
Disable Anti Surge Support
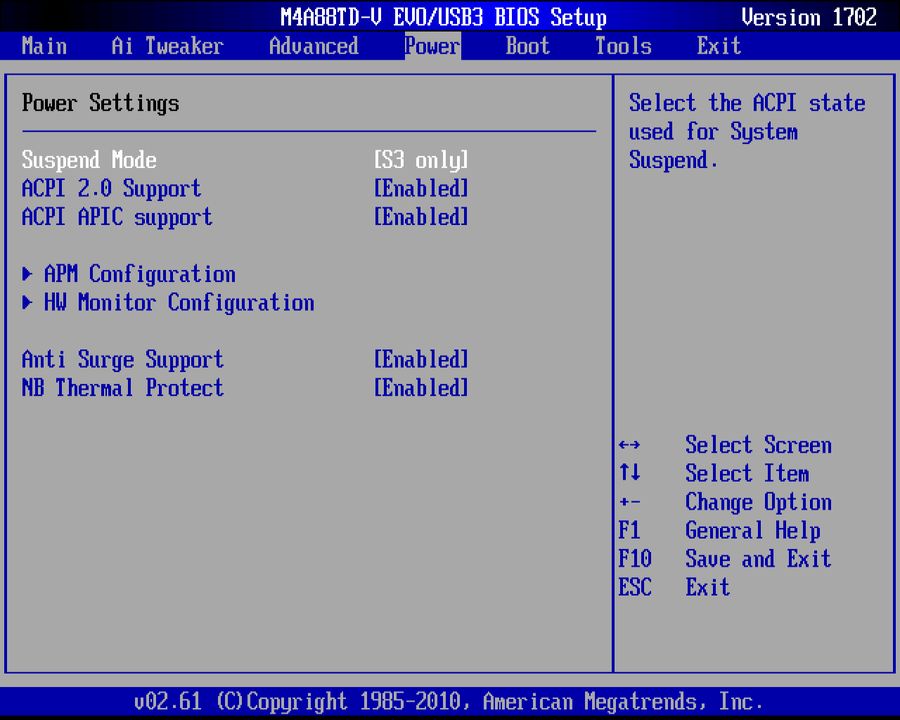pos(420,359)
